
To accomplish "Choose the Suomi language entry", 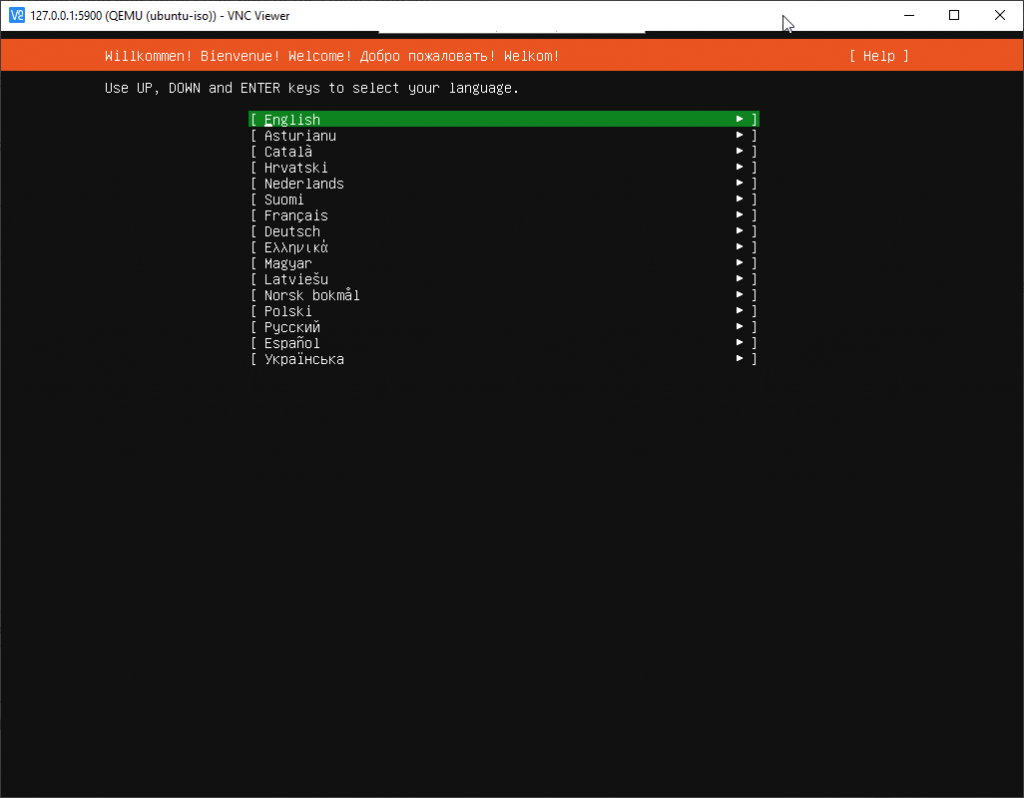I will tap(284, 200).
